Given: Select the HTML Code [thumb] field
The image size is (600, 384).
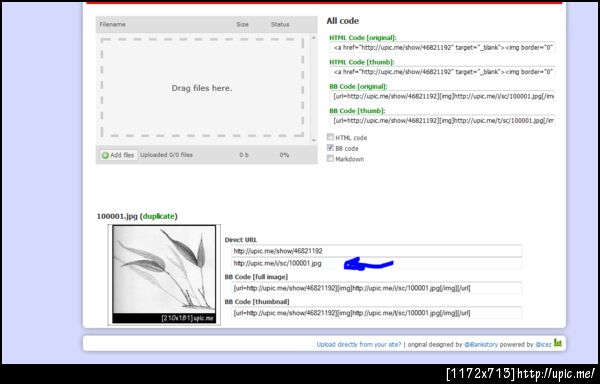Looking at the screenshot, I should click(x=442, y=72).
